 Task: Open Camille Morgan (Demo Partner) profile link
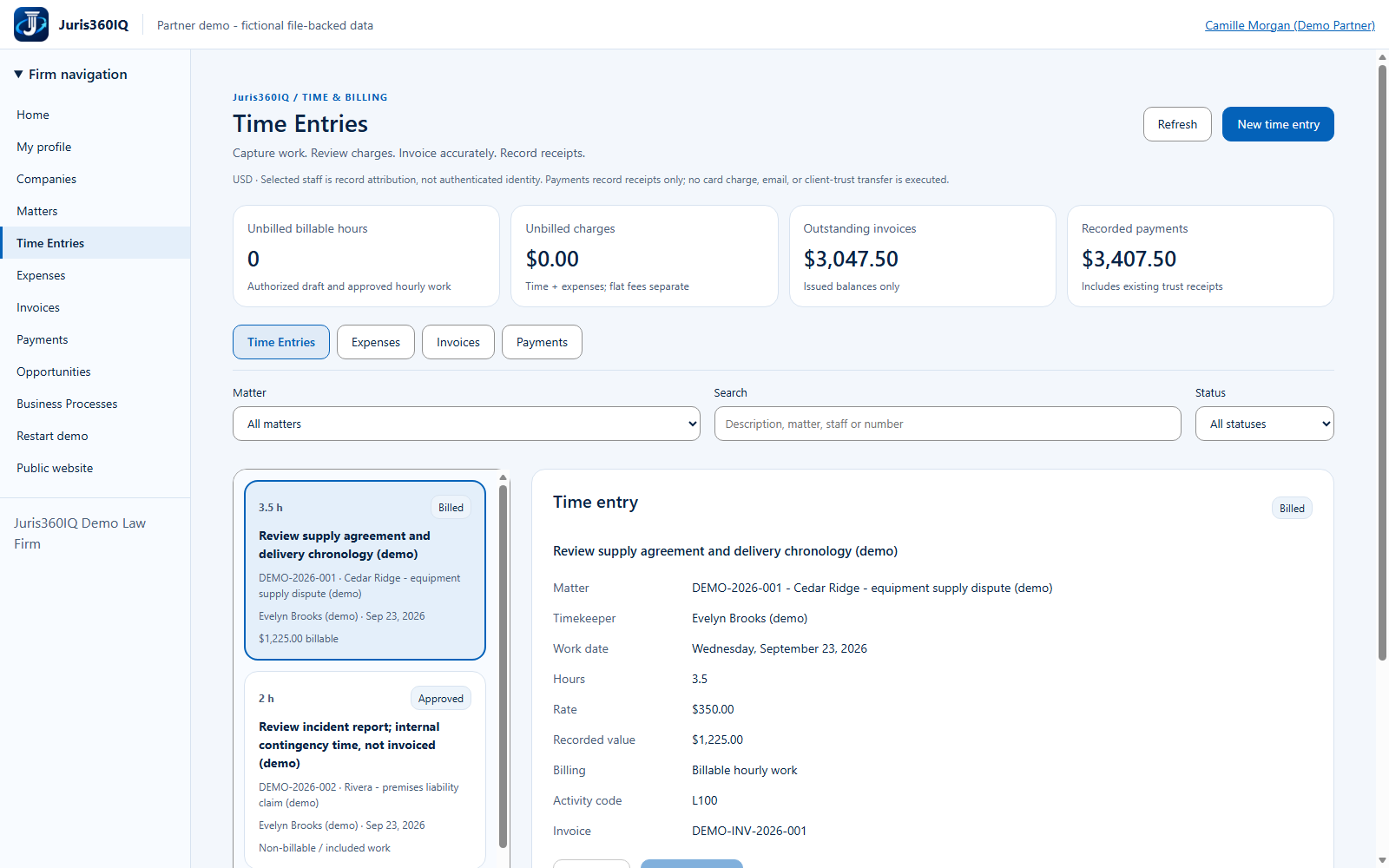click(x=1289, y=25)
